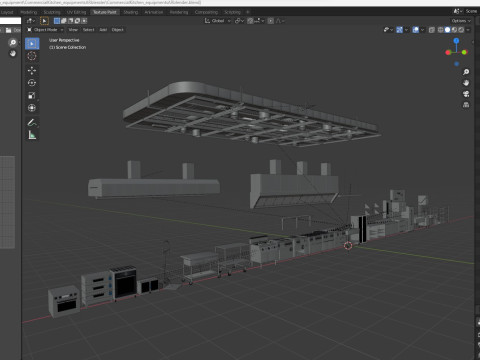Choose the Subtract selection mode icon
Viewport: 480px width, 360px height.
pos(71,21)
